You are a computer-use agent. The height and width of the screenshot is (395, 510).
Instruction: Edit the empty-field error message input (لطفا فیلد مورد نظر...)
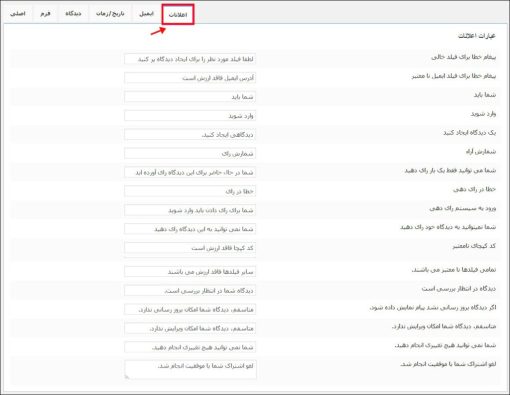[190, 59]
